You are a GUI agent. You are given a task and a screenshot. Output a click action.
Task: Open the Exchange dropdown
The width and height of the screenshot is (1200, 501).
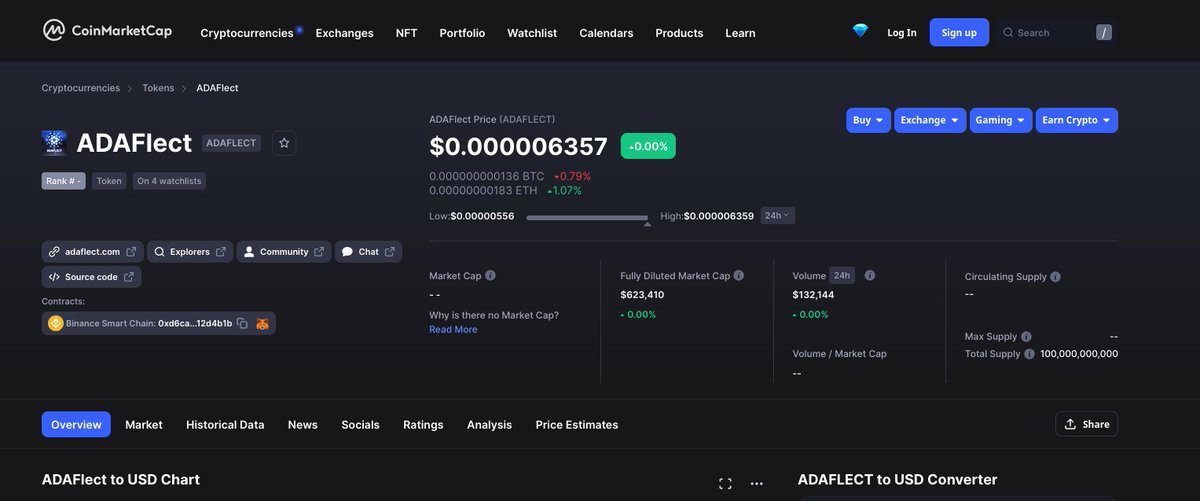click(x=930, y=120)
